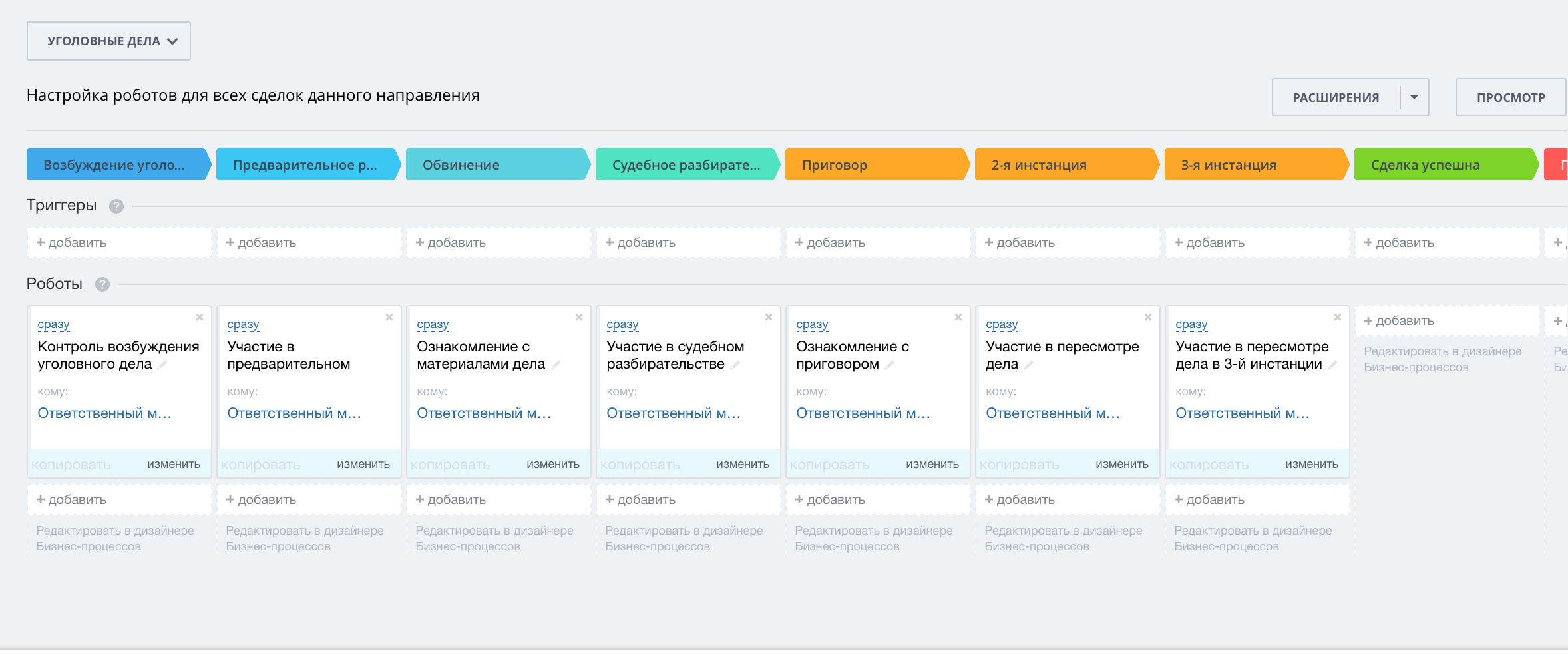This screenshot has width=1568, height=655.
Task: Click the help icon next to Роботы
Action: (102, 284)
